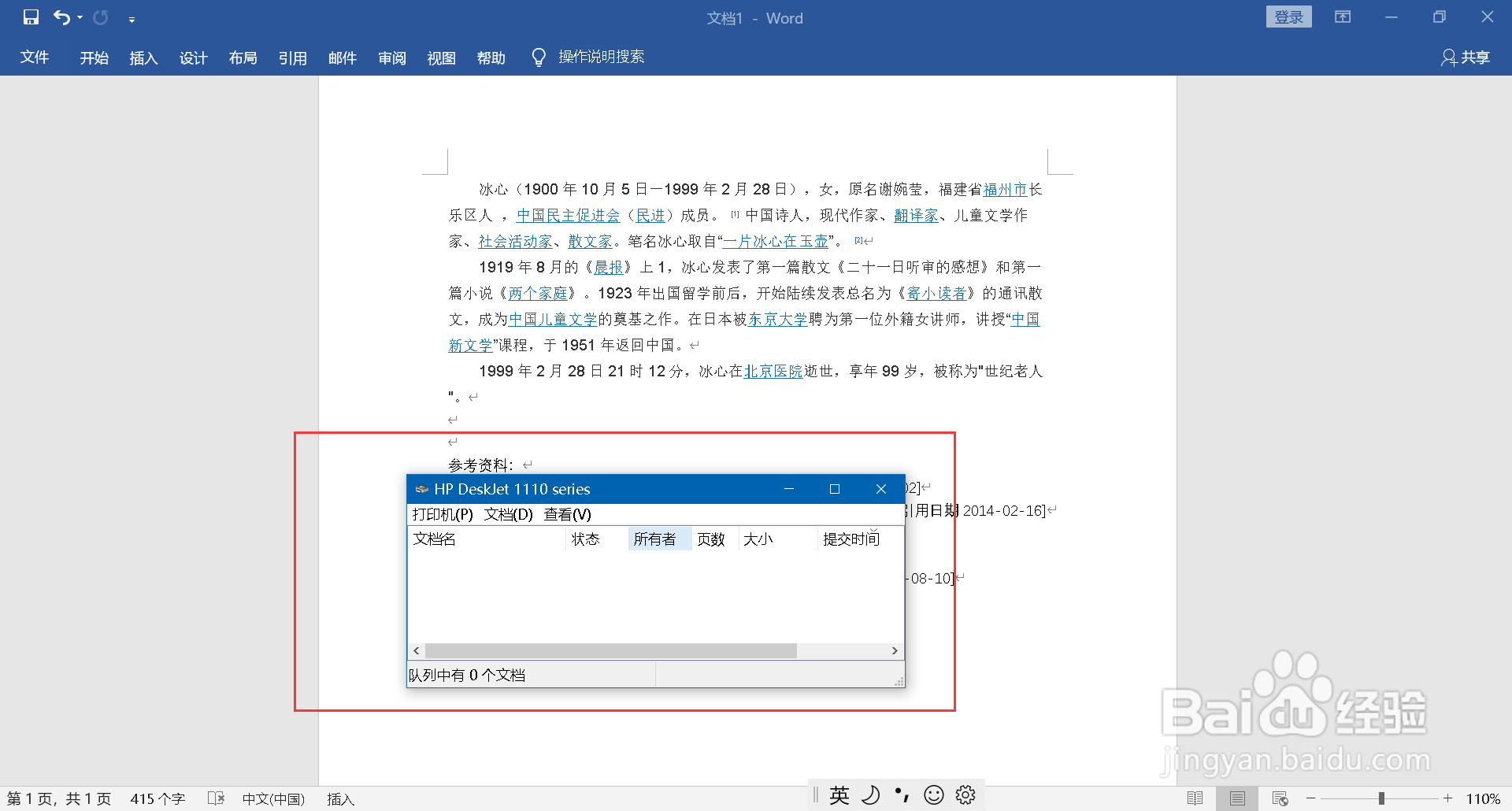Switch to the 邮件 ribbon tab
This screenshot has height=811, width=1512.
343,57
